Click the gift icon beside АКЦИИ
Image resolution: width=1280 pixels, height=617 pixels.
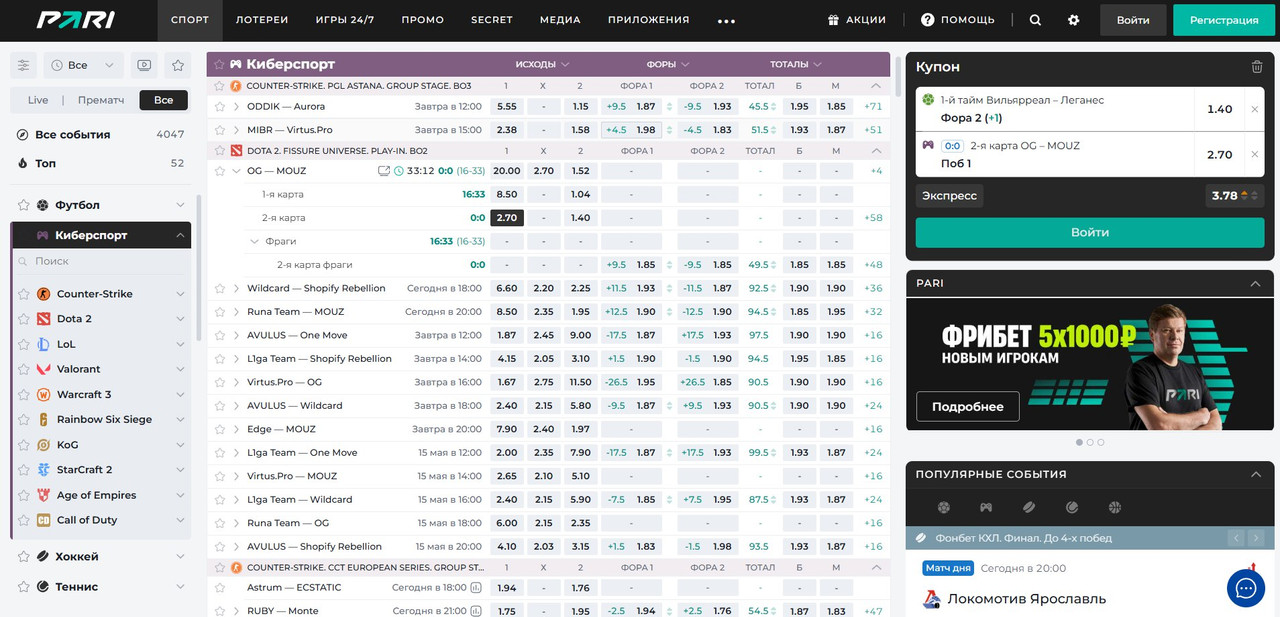tap(833, 20)
